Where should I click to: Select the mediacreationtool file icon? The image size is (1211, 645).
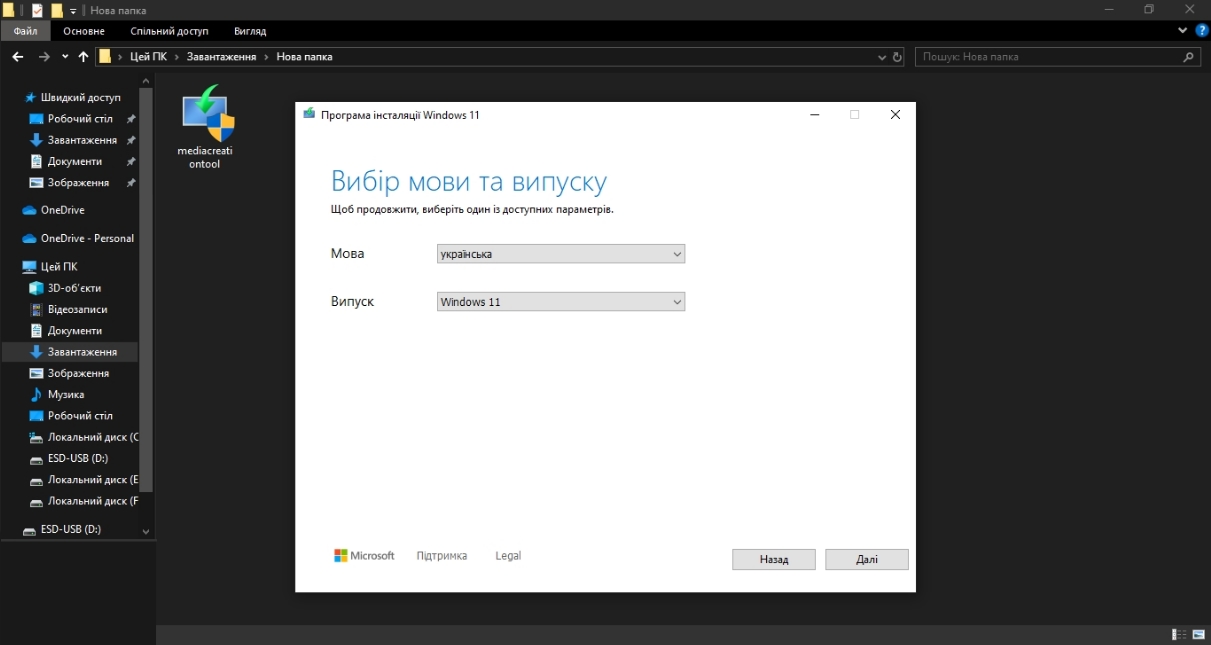(x=206, y=128)
